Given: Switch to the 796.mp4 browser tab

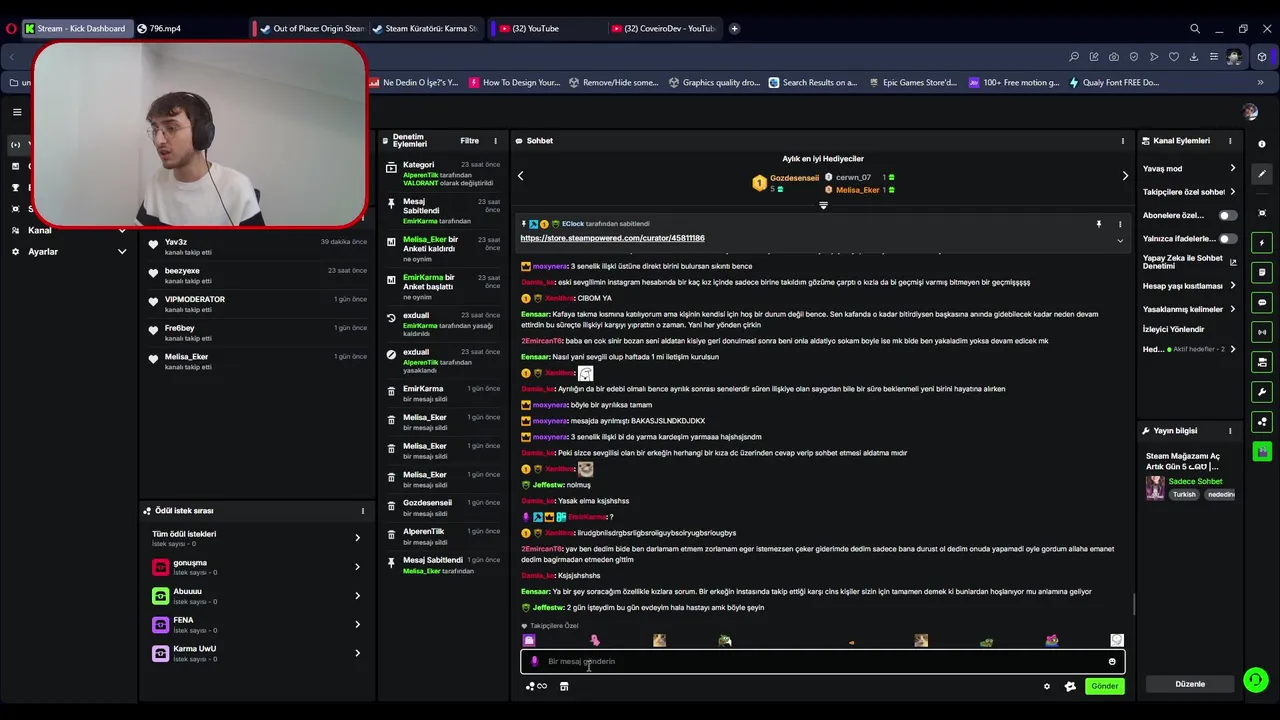Looking at the screenshot, I should pos(188,28).
